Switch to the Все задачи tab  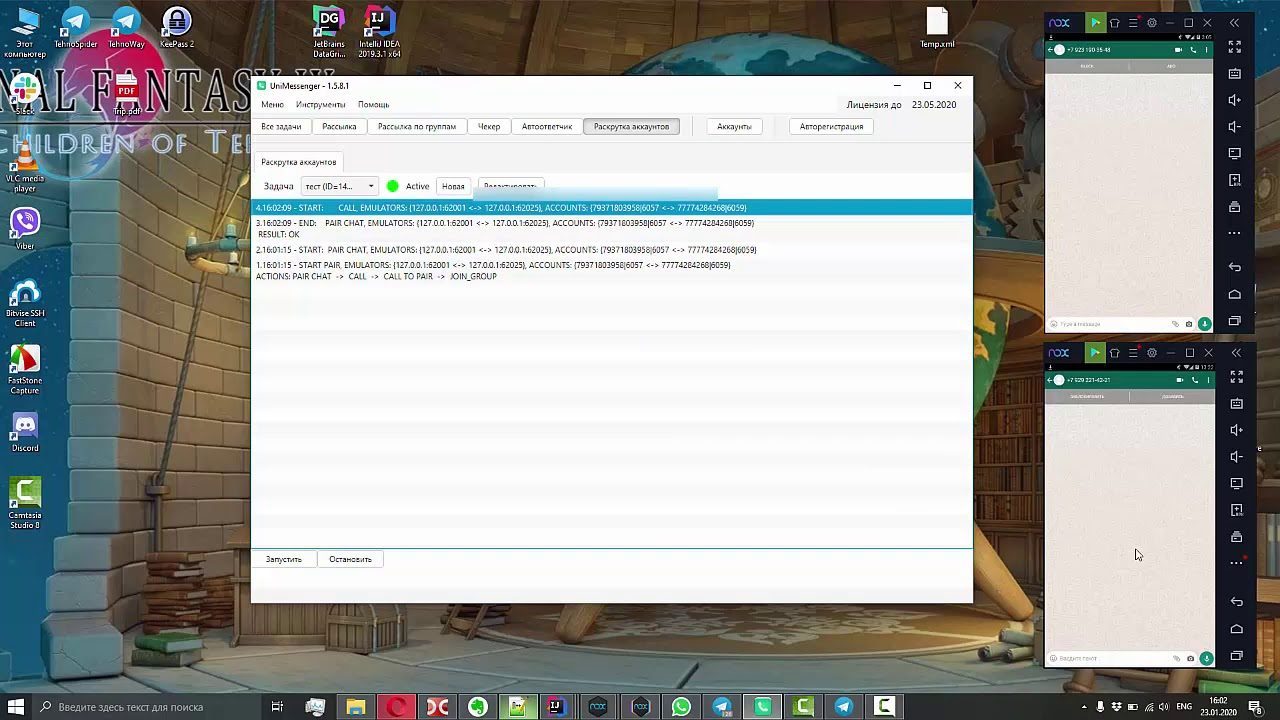(281, 126)
